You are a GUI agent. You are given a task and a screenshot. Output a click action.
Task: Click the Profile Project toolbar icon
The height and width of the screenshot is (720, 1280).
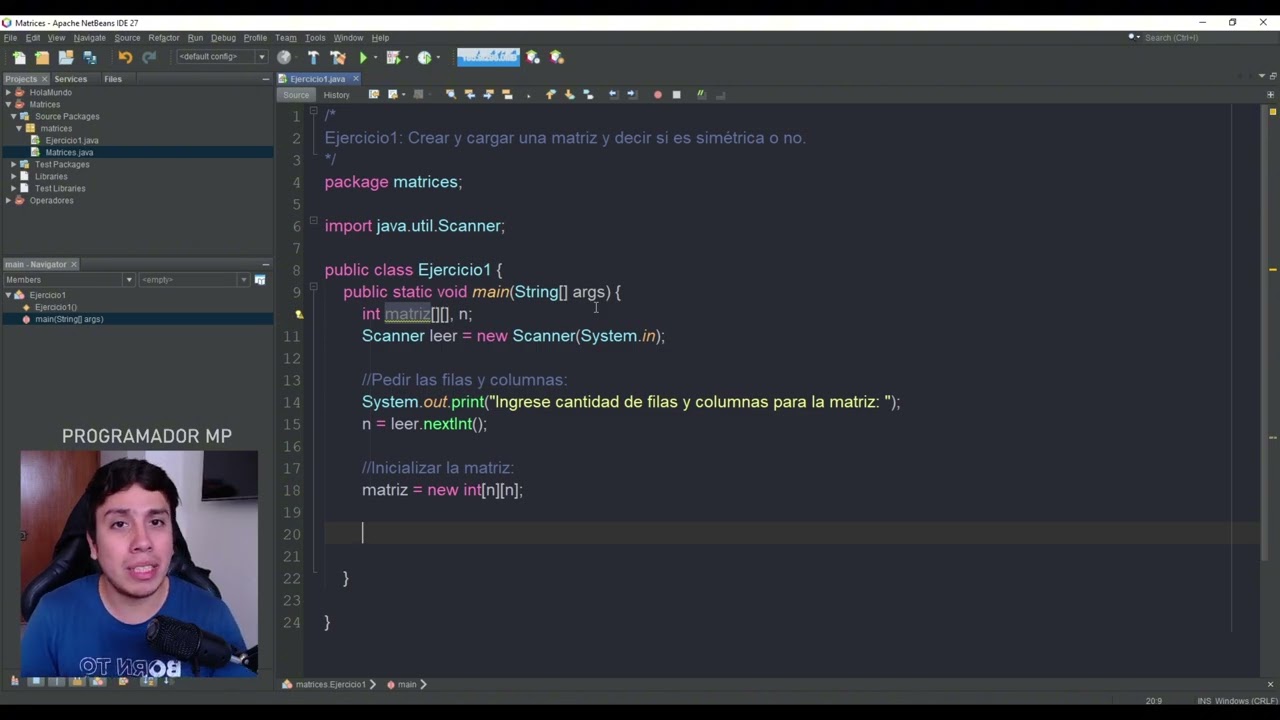pos(425,57)
